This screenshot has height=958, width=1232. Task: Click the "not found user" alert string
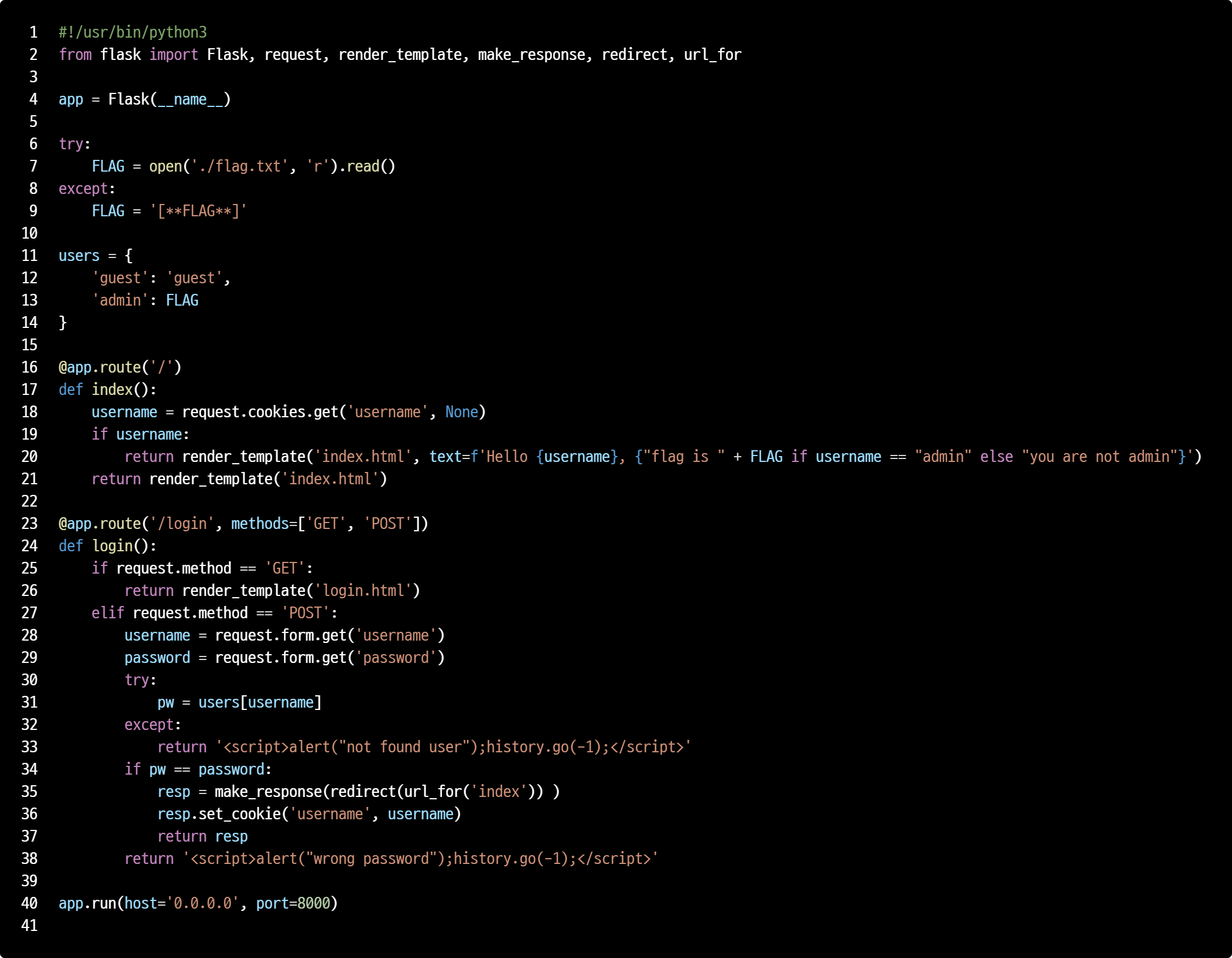(x=404, y=747)
